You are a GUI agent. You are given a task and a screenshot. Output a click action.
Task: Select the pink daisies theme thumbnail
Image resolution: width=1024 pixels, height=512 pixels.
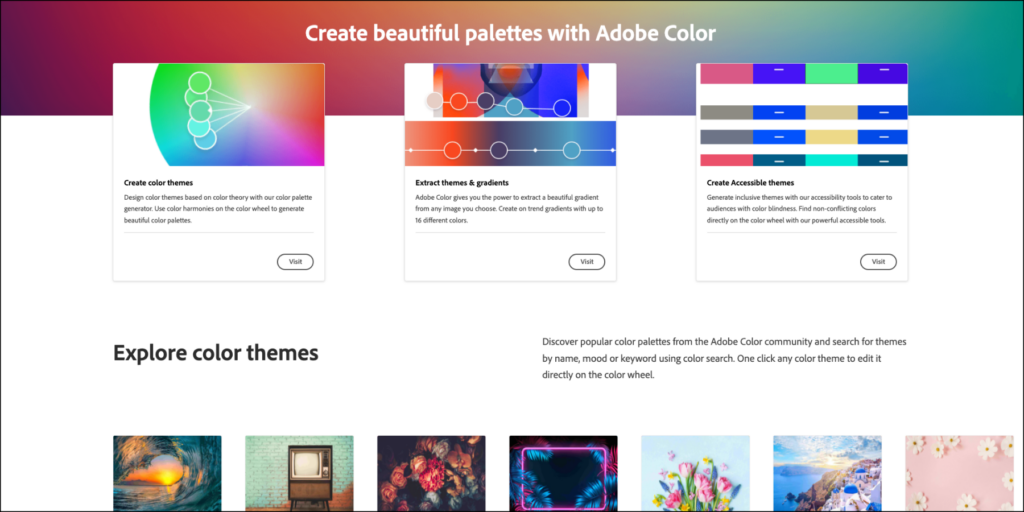(x=959, y=473)
